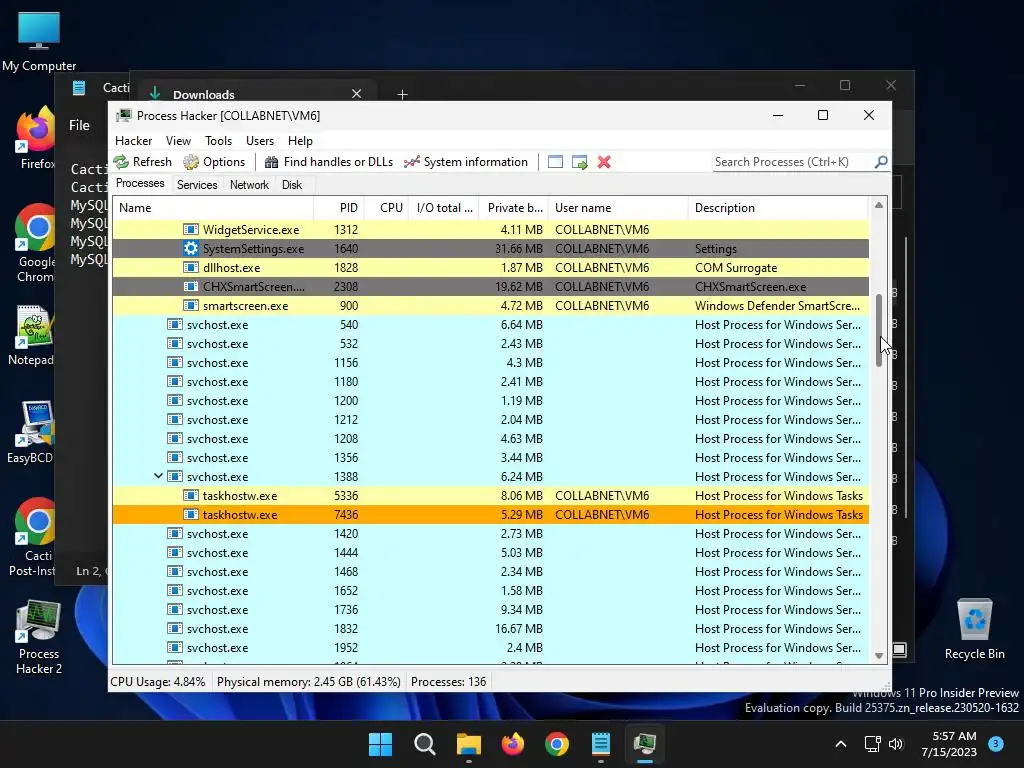
Task: Open the Windows Start button
Action: 381,744
